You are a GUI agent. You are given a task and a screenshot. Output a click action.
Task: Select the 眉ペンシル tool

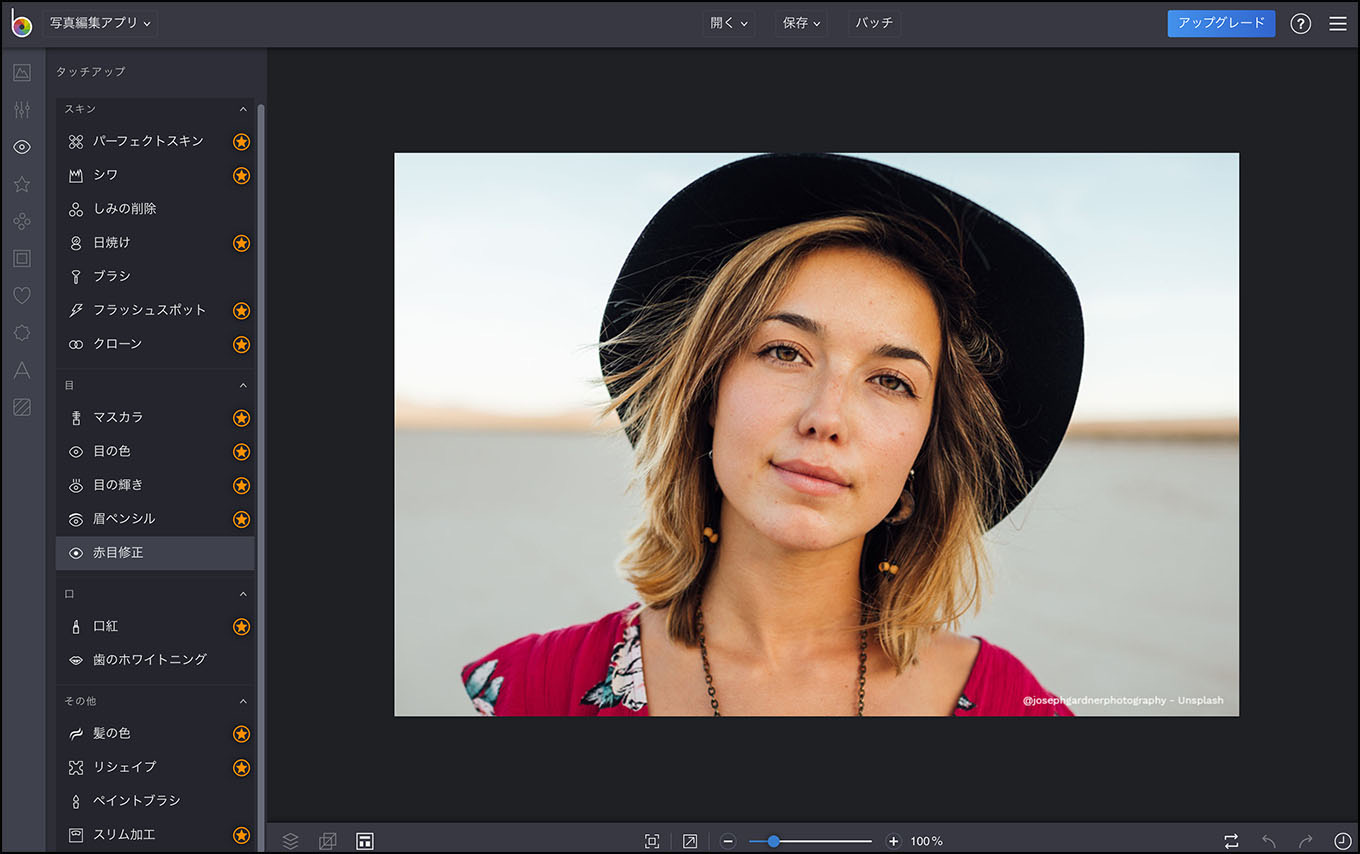coord(155,519)
